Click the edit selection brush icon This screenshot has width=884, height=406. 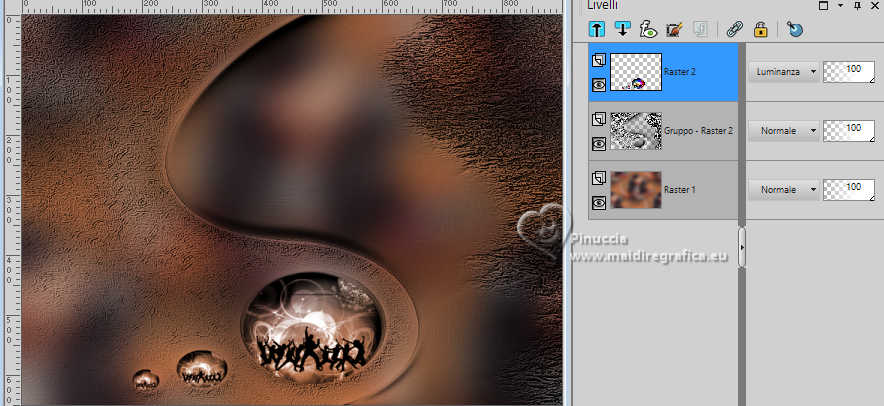pos(674,29)
